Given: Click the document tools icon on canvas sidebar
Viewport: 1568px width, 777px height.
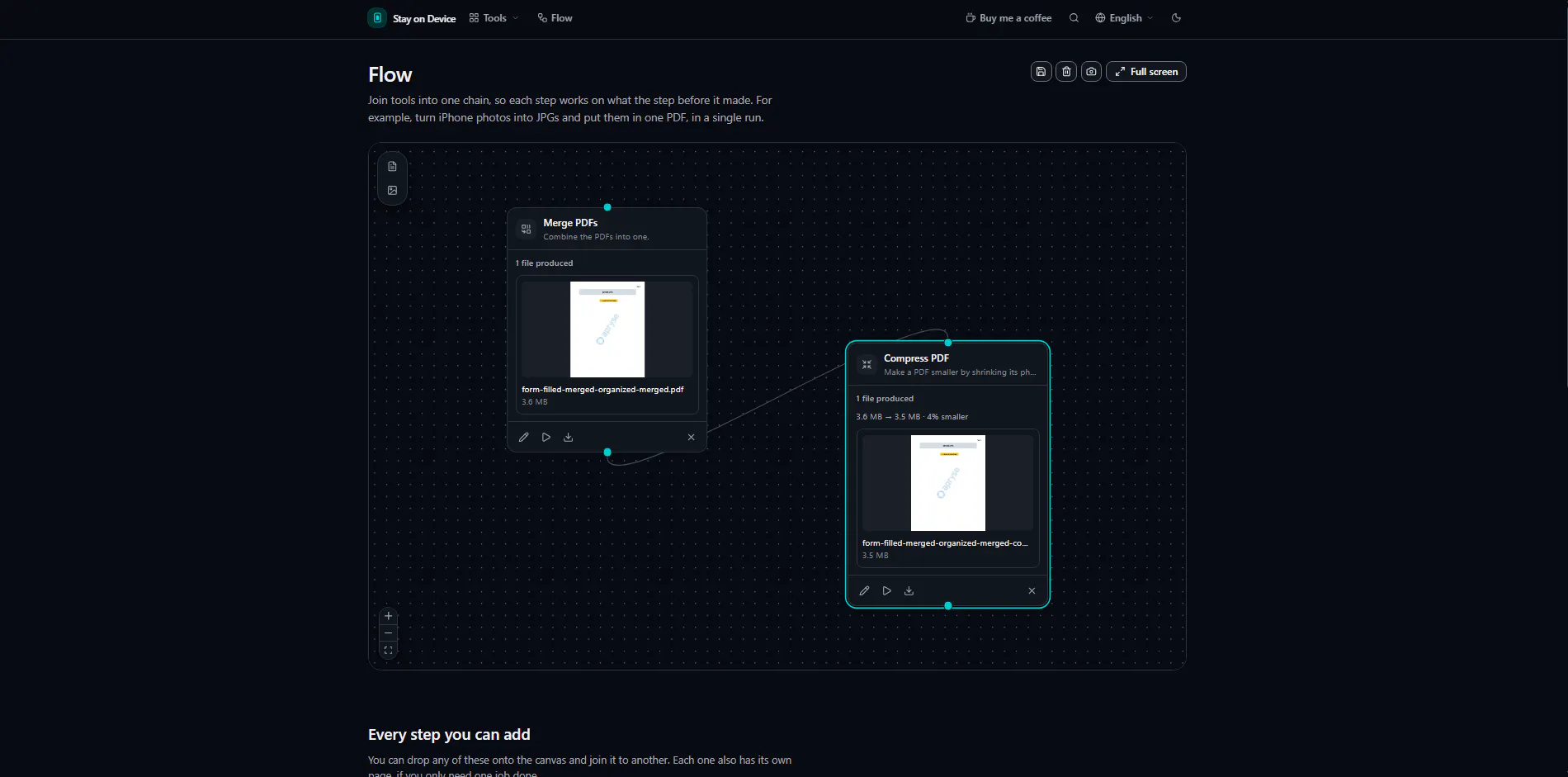Looking at the screenshot, I should pyautogui.click(x=392, y=167).
